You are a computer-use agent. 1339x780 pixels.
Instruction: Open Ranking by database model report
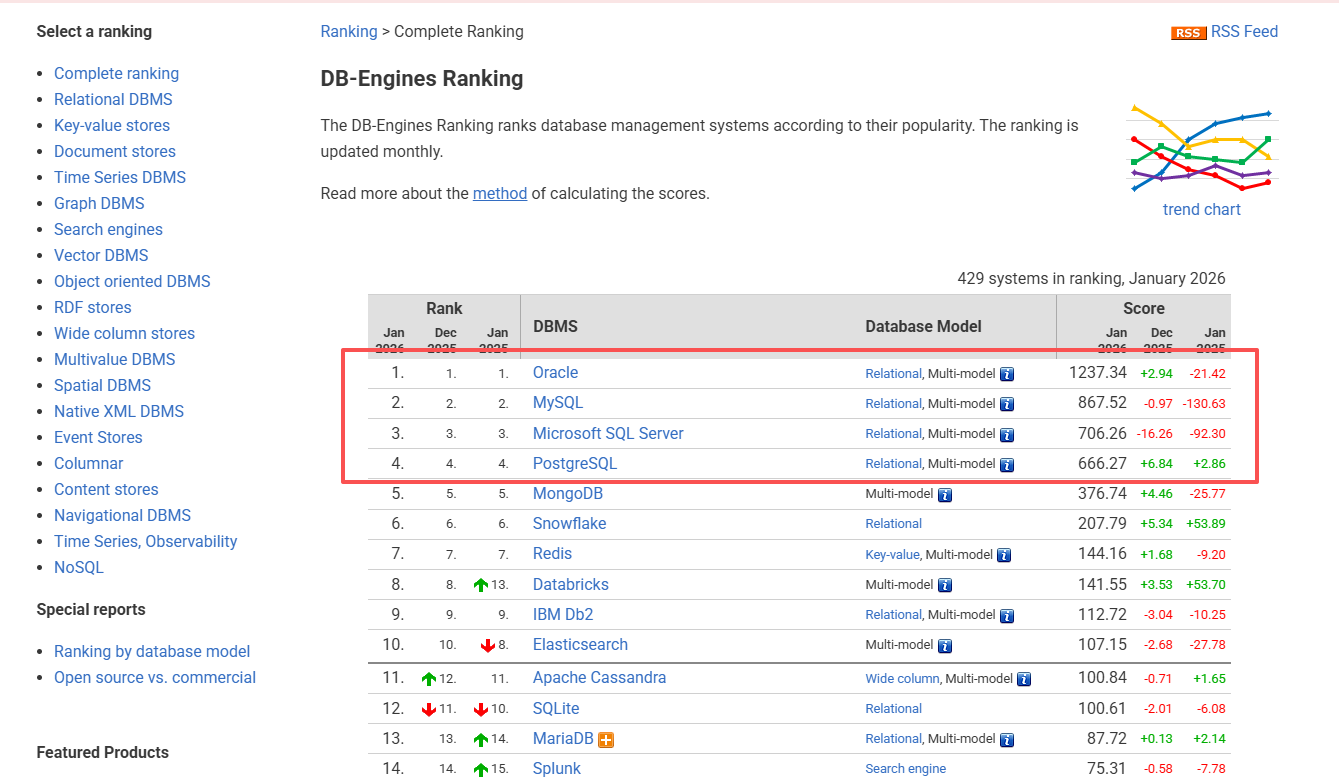coord(152,651)
